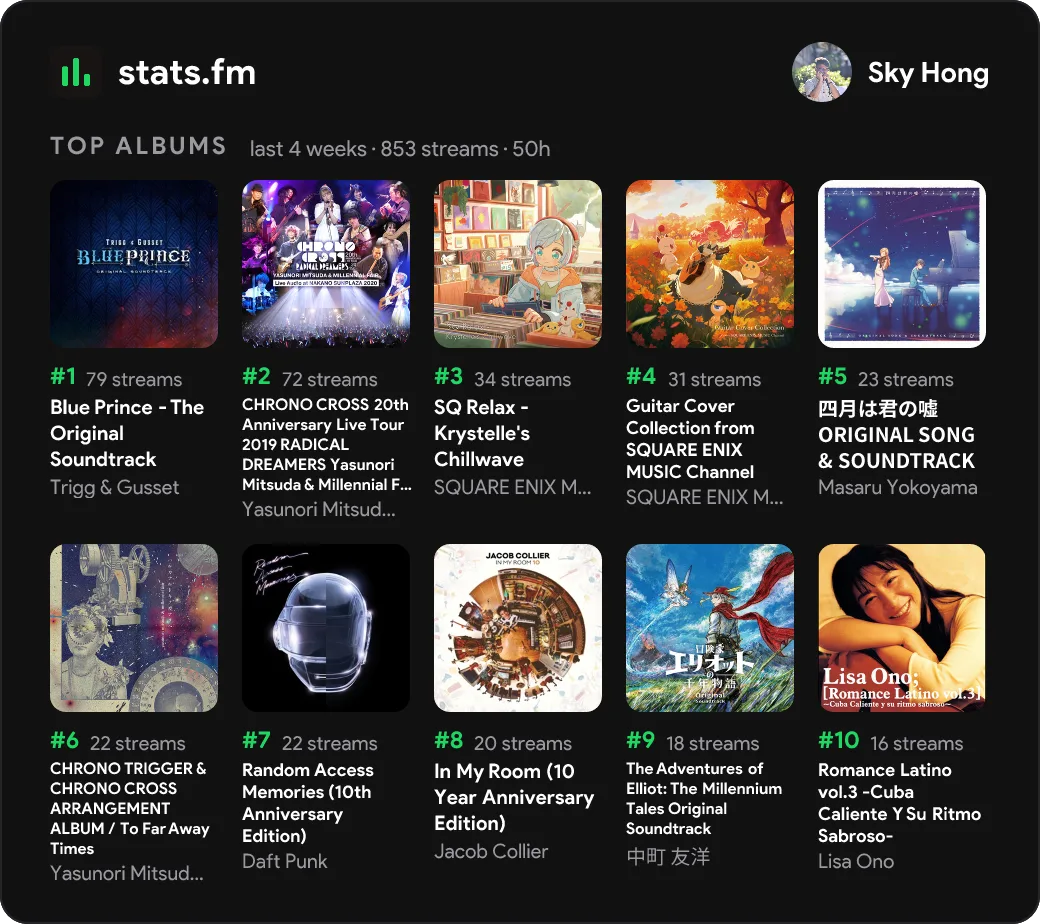Click the #10 rank label
This screenshot has height=924, width=1040.
839,740
